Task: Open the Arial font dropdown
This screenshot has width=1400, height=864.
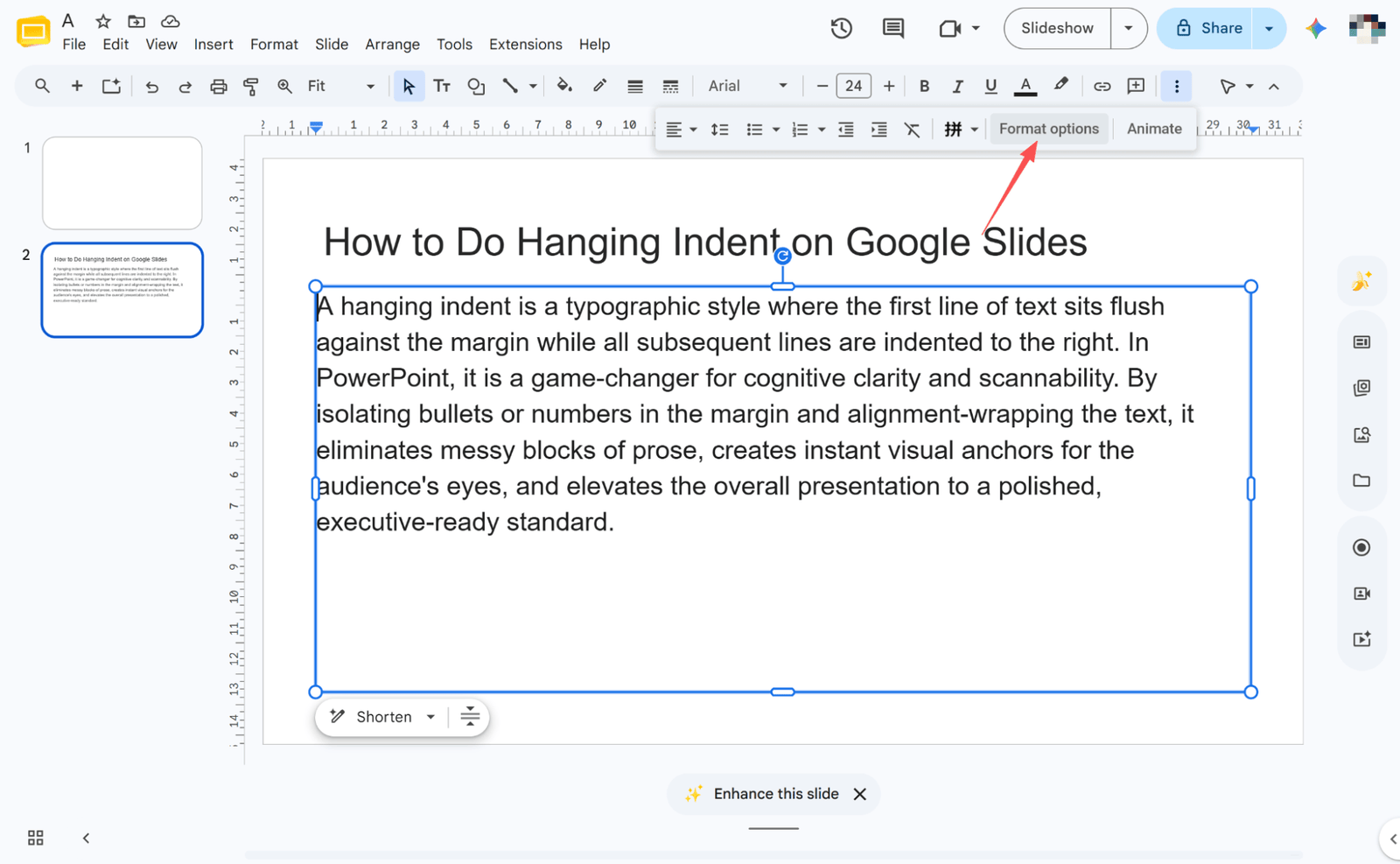Action: [x=748, y=86]
